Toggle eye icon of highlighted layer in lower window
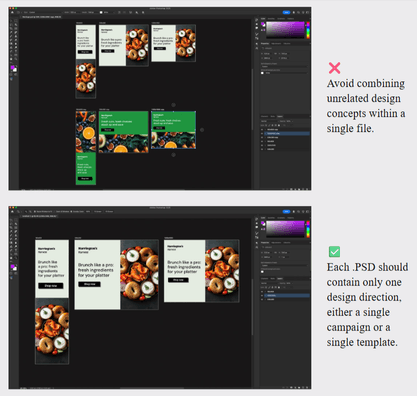Screen dimensions: 417x396 [x=262, y=295]
